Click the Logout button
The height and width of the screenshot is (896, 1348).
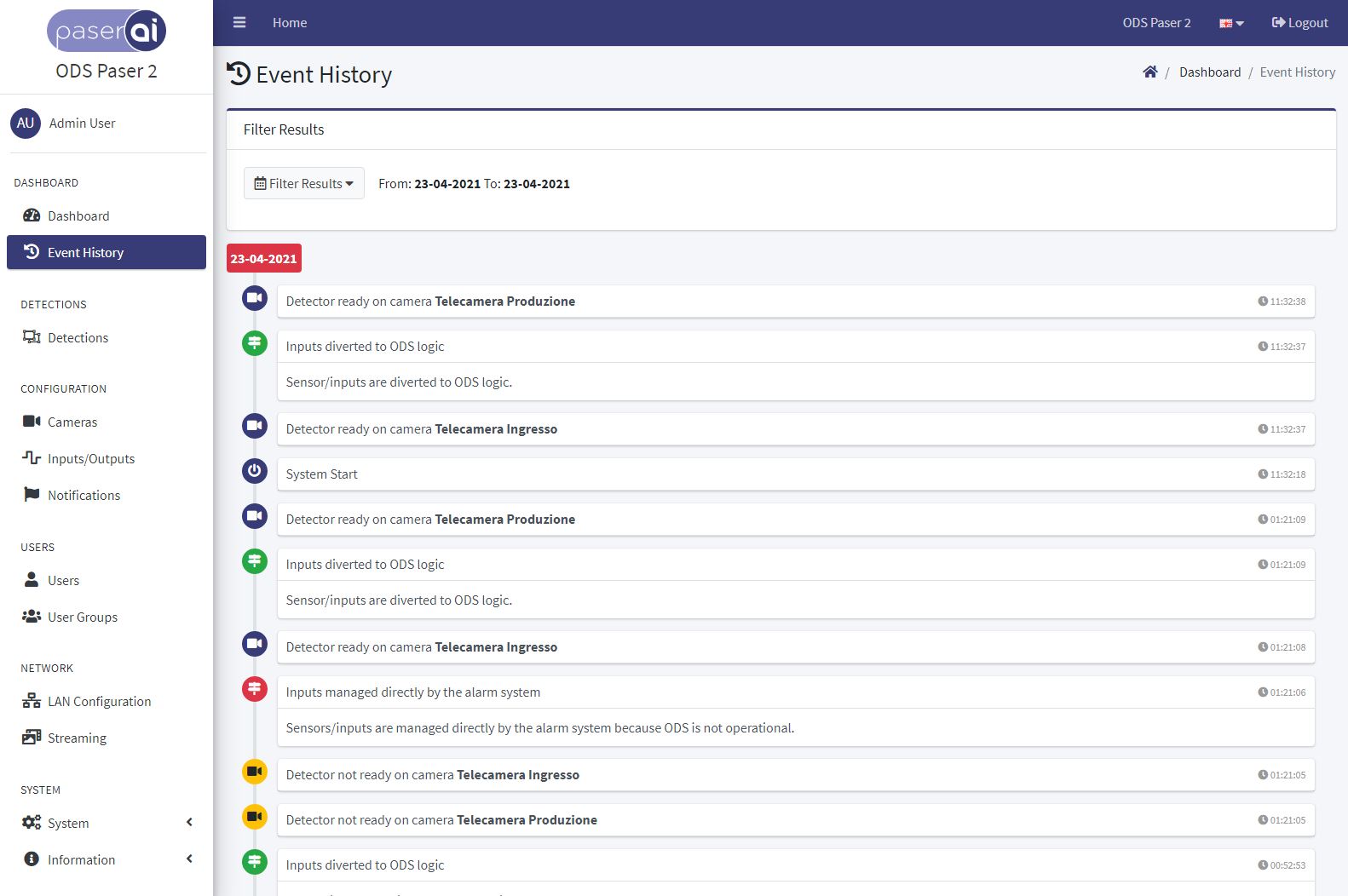1299,23
